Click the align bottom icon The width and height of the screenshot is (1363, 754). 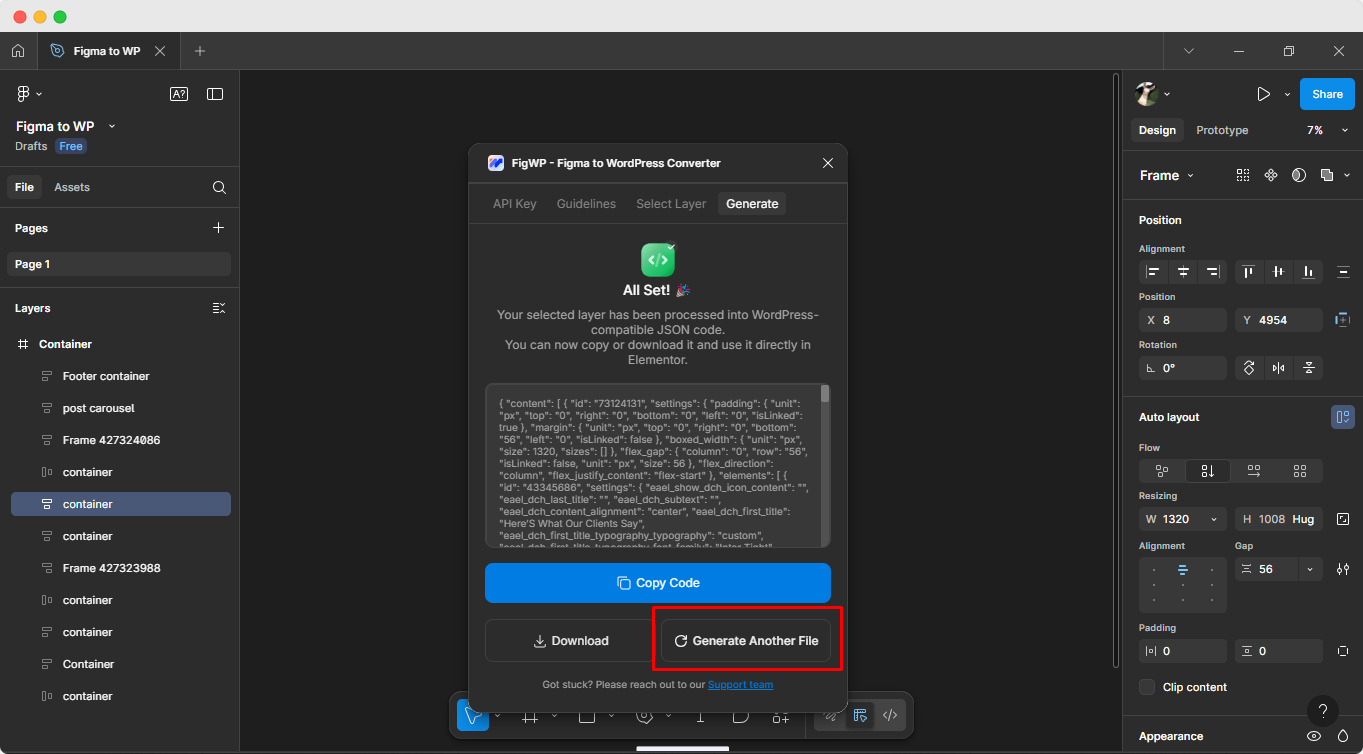[x=1308, y=272]
